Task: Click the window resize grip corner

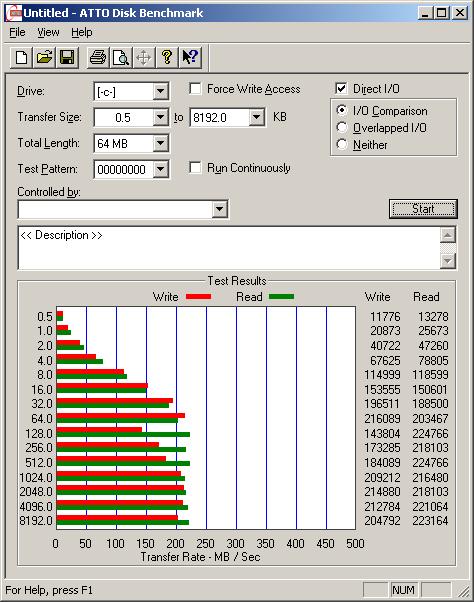Action: coord(464,592)
